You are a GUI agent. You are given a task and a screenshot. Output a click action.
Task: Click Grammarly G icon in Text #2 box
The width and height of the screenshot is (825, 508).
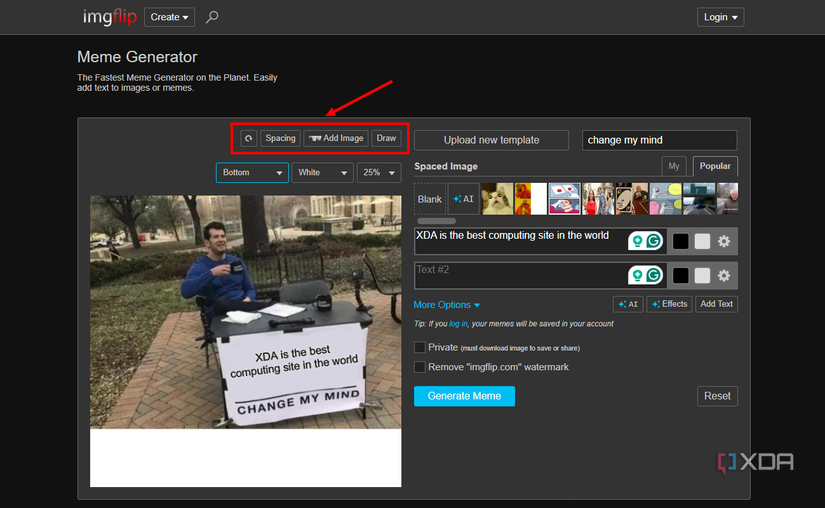tap(654, 275)
